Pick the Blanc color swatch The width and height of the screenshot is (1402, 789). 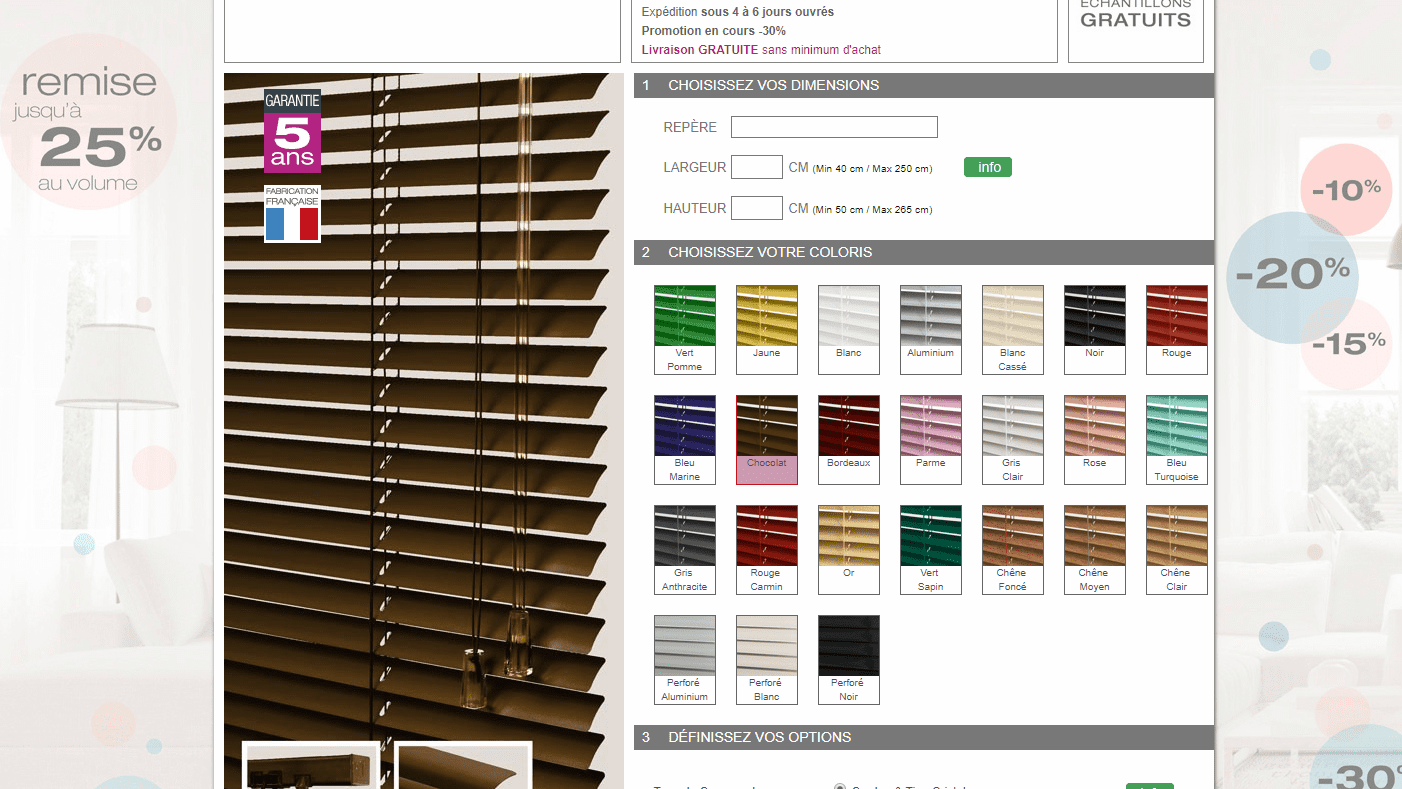[849, 330]
